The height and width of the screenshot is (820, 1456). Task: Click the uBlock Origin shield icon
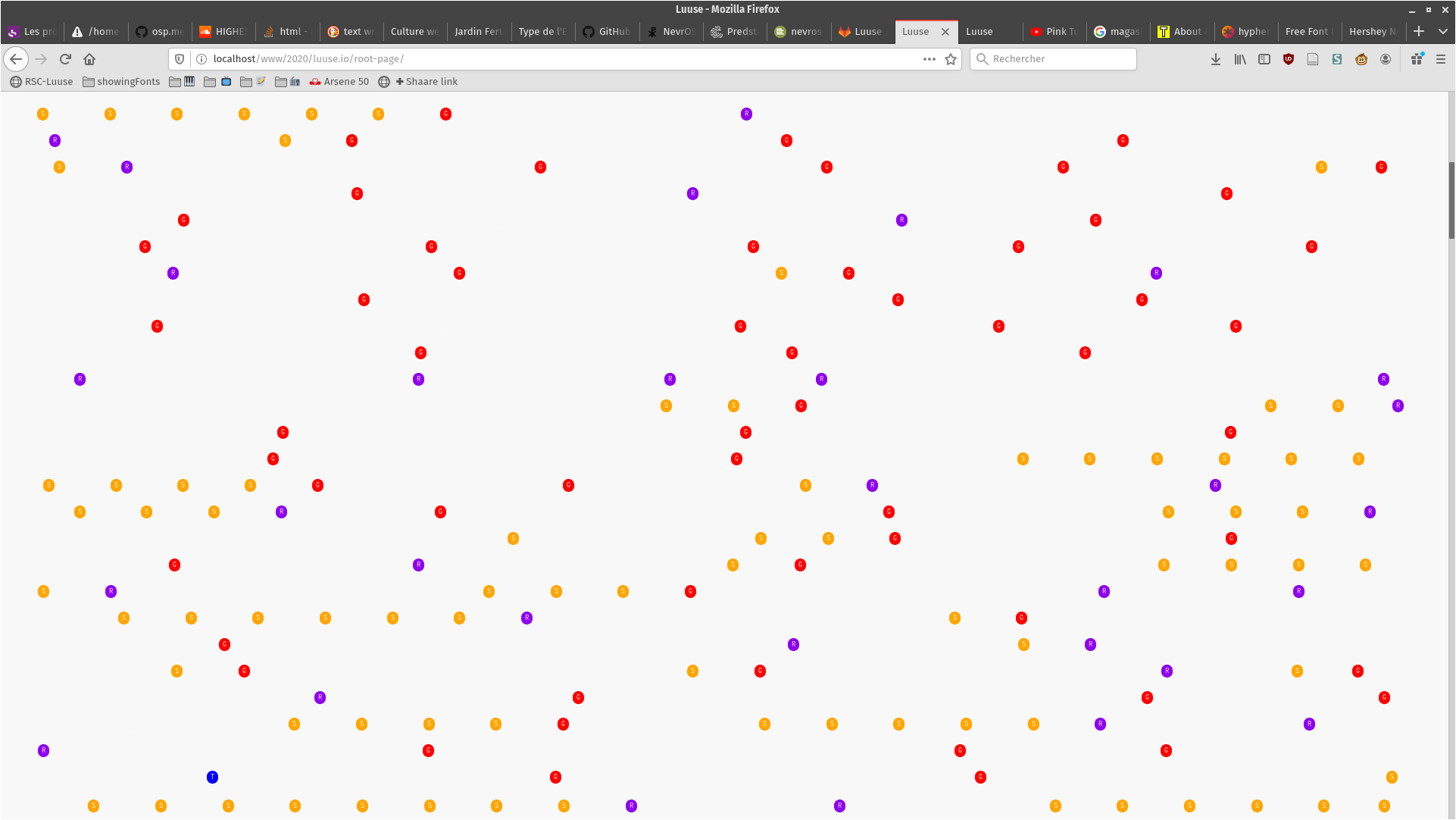point(1289,59)
